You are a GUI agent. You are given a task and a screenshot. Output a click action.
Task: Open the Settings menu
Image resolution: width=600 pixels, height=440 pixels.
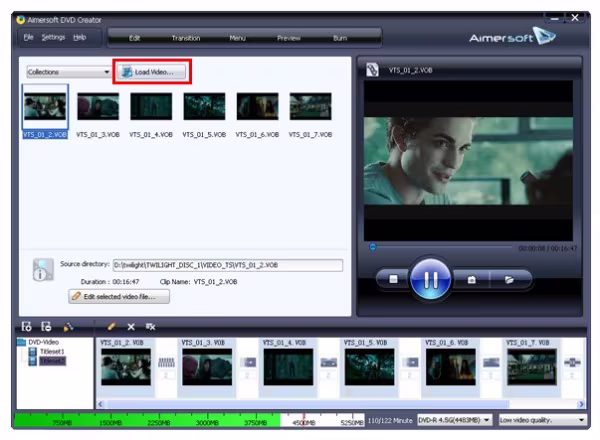tap(53, 37)
